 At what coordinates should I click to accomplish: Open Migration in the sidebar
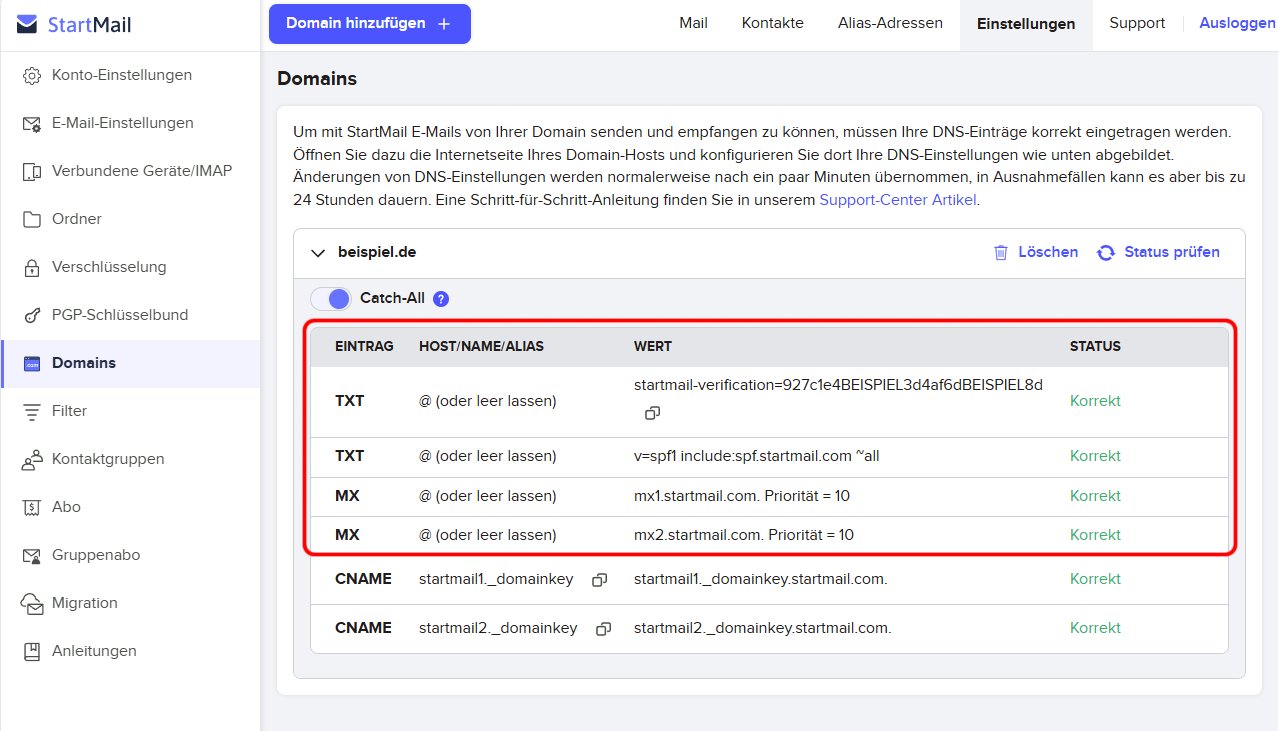130,603
